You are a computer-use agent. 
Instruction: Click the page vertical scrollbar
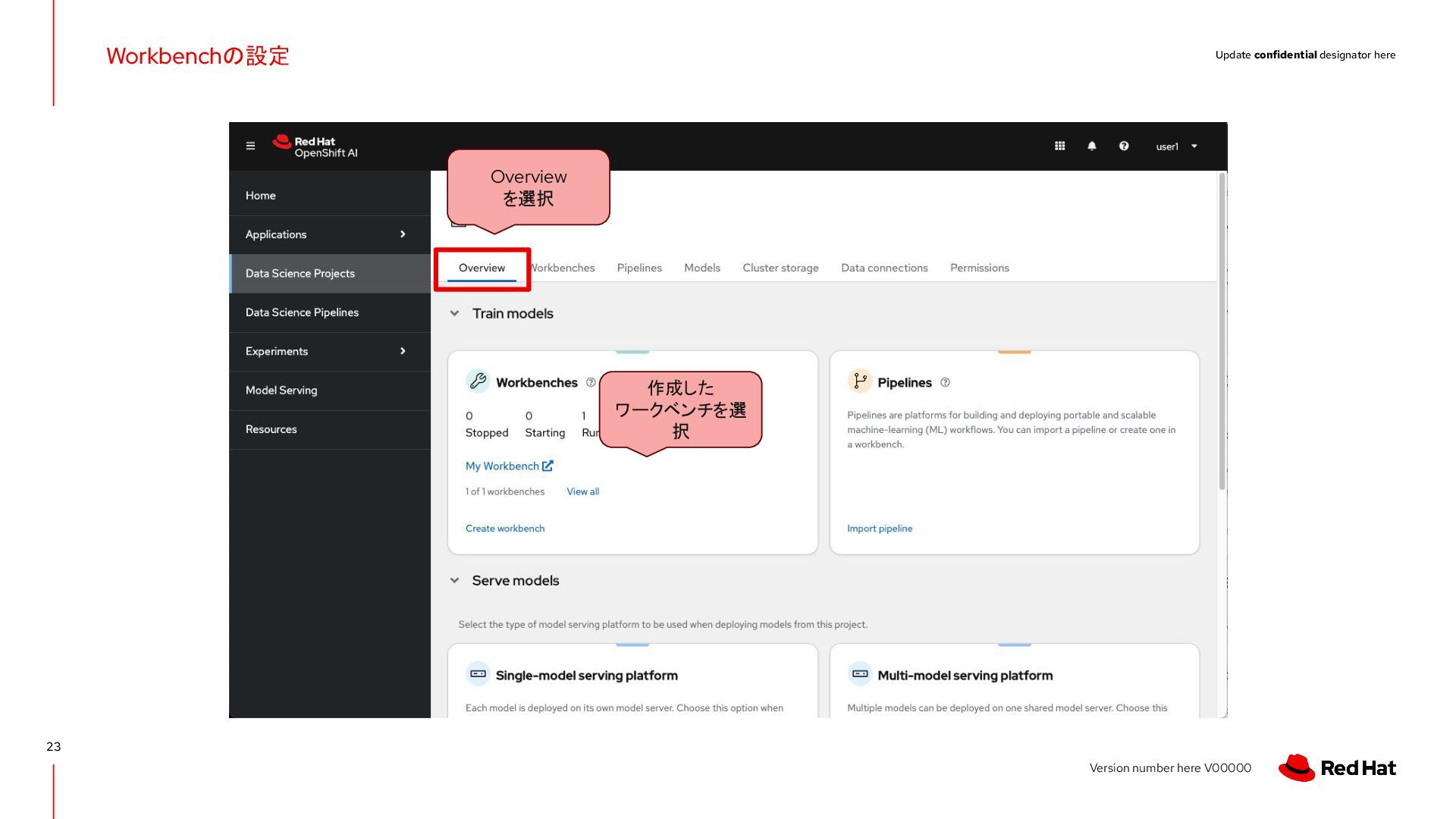coord(1222,331)
